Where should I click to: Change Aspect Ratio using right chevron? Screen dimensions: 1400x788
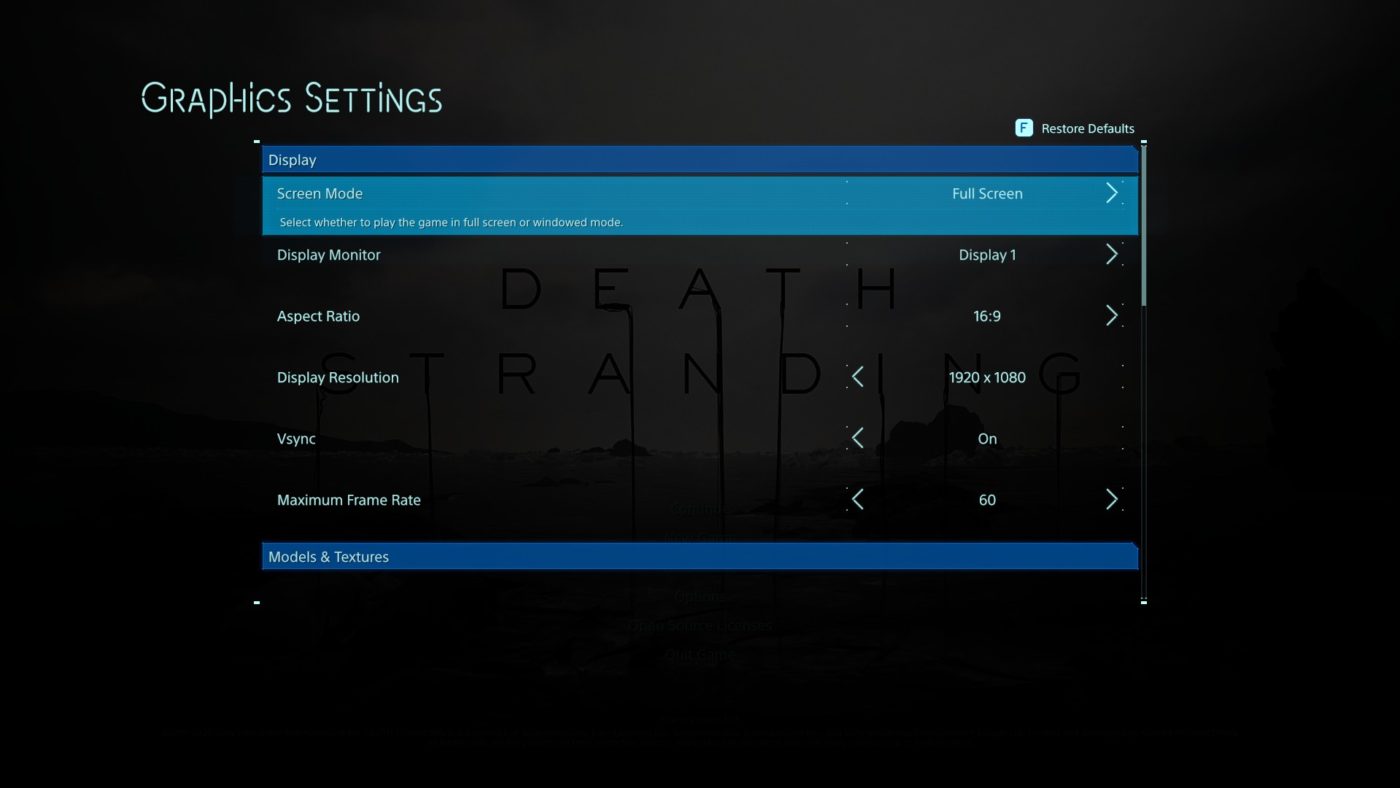click(1111, 315)
